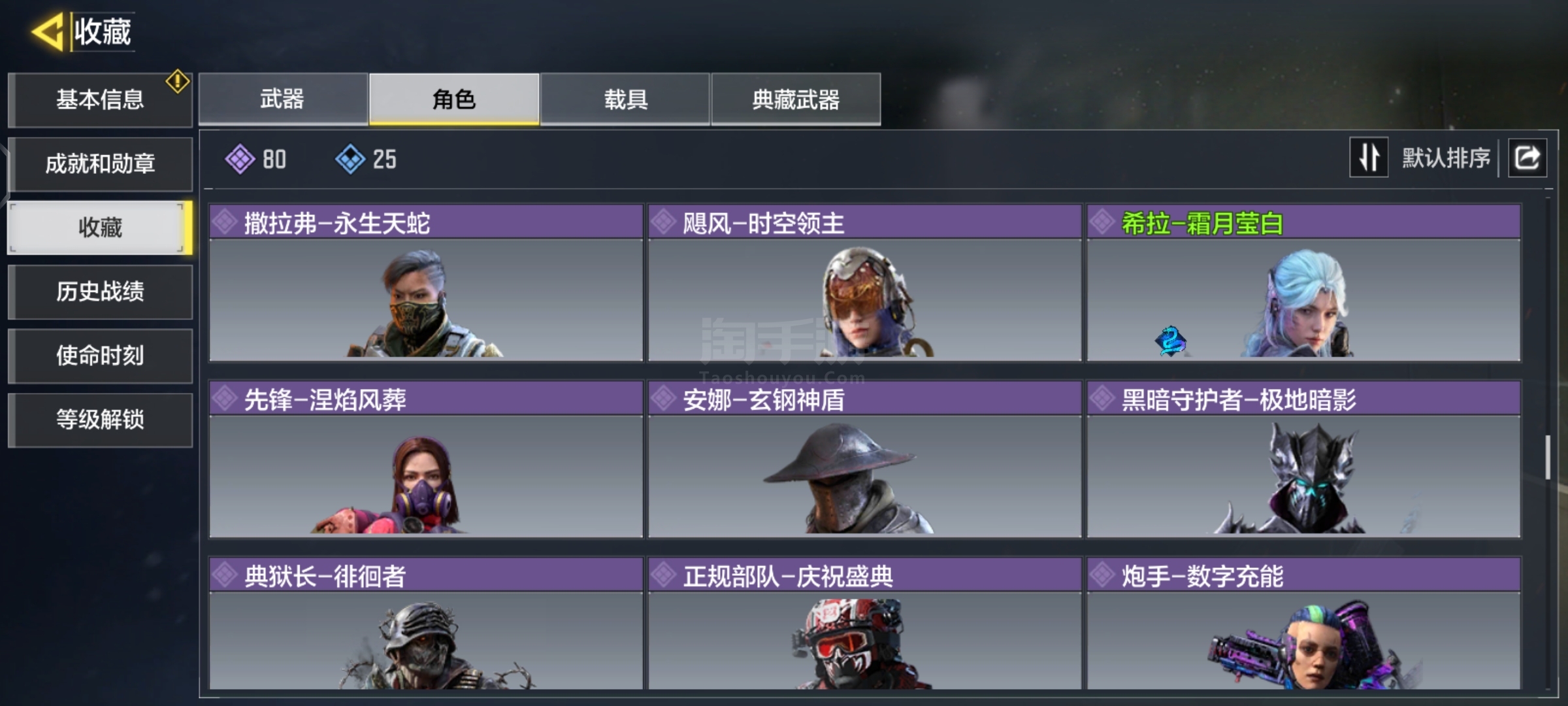Click the blue snake emblem on 希拉 card

coord(1170,341)
